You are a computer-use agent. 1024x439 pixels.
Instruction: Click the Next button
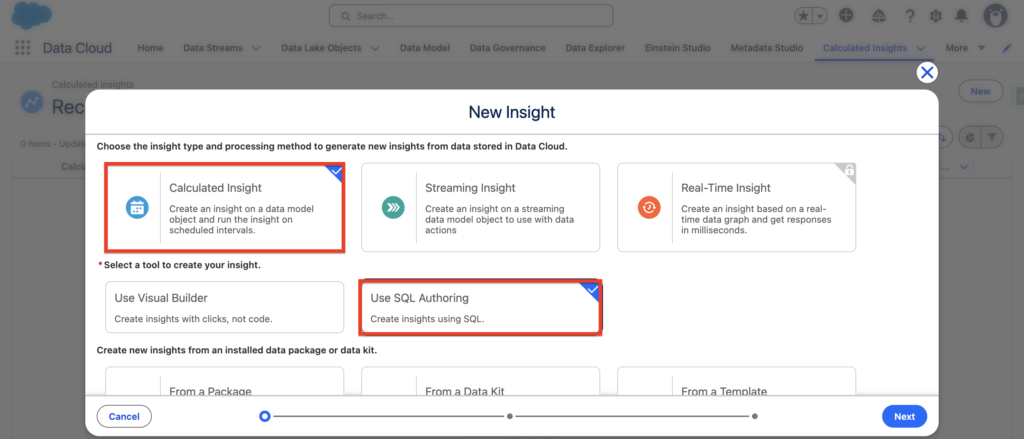pyautogui.click(x=904, y=416)
